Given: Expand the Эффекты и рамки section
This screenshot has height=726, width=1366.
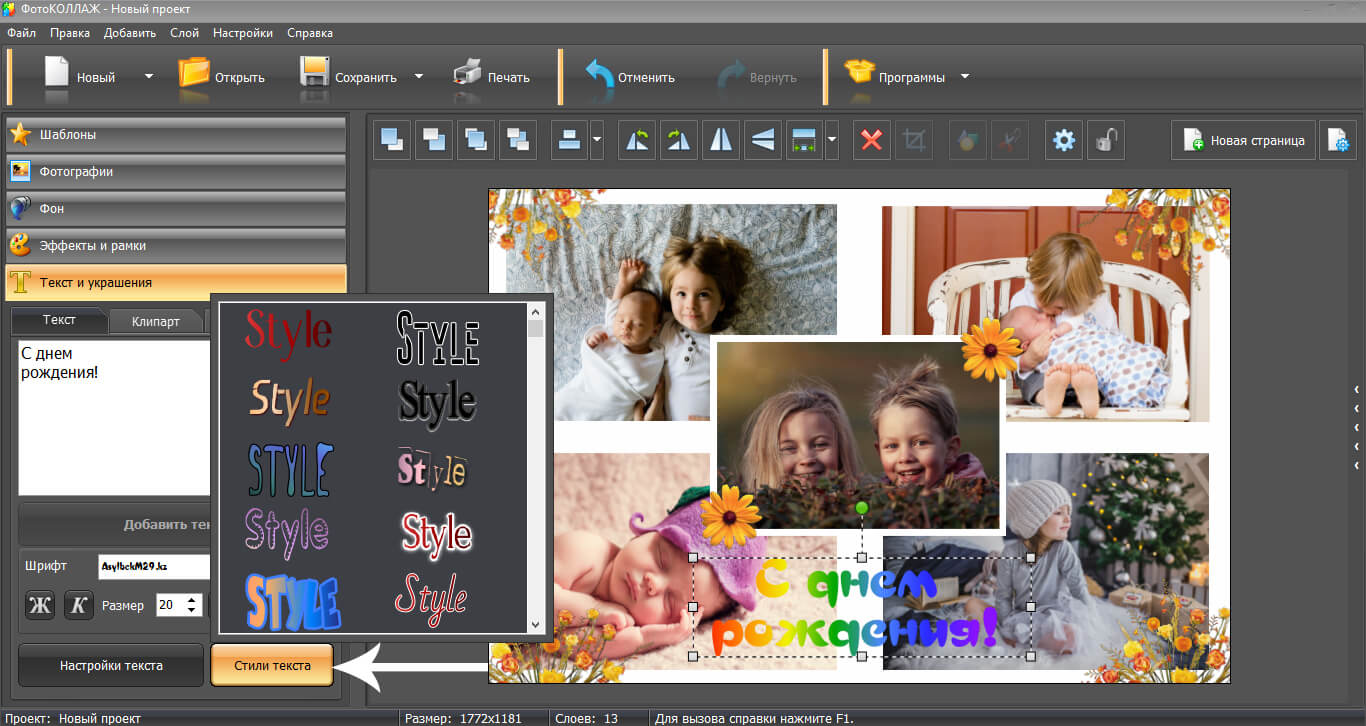Looking at the screenshot, I should 176,245.
